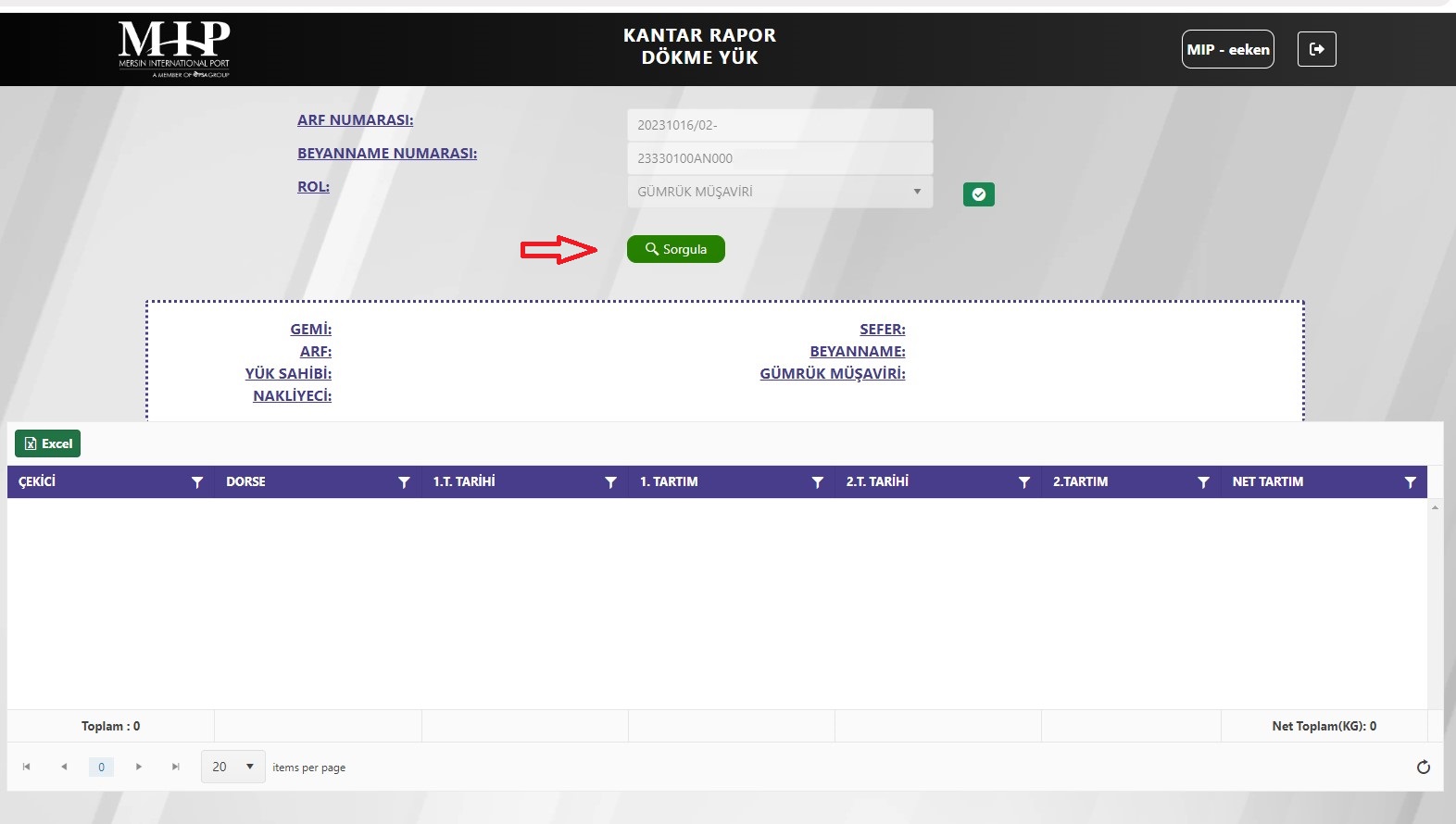The width and height of the screenshot is (1456, 824).
Task: Export table with Excel button
Action: tap(48, 443)
